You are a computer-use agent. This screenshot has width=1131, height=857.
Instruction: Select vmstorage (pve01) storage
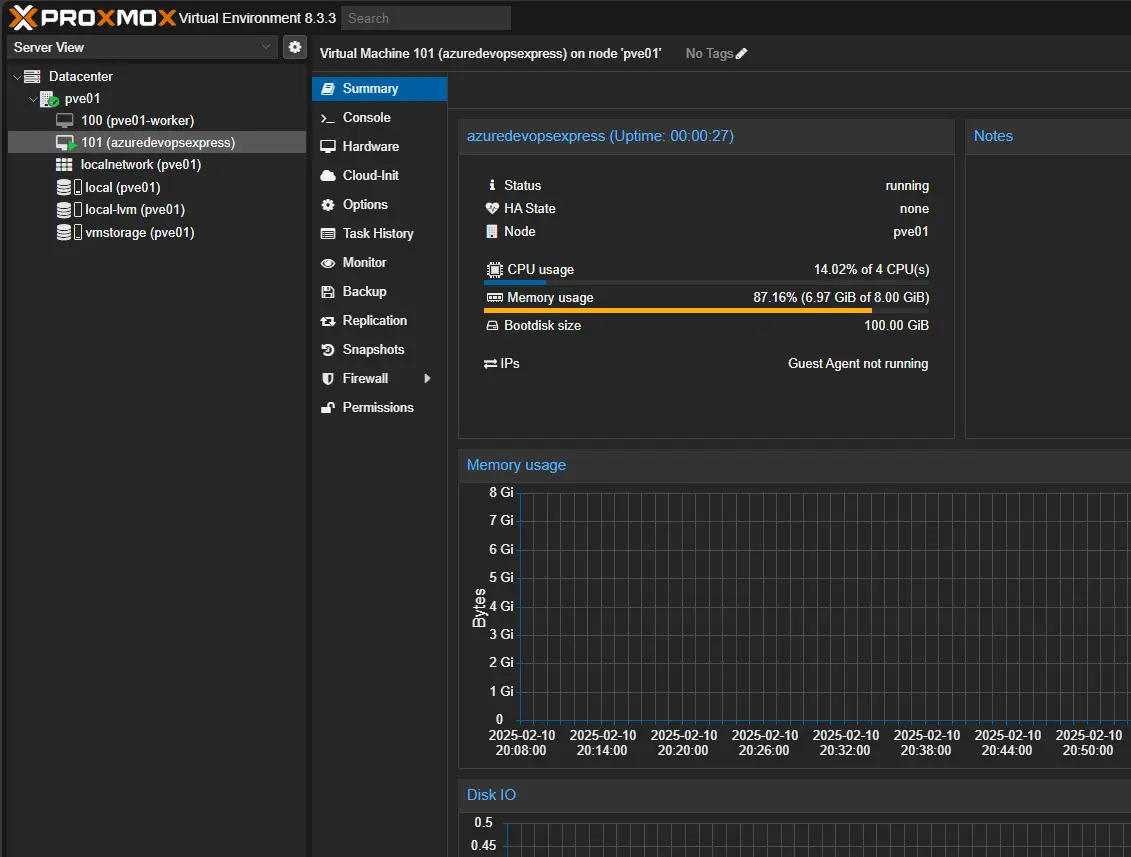pos(139,233)
